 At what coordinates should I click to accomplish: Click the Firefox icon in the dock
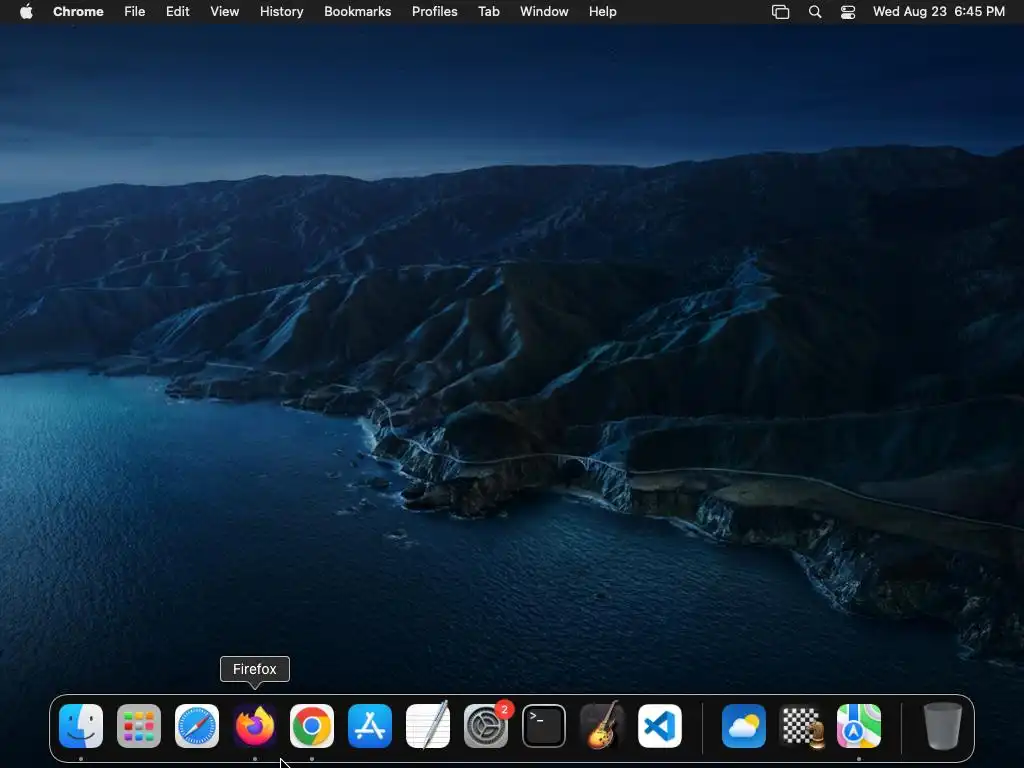[255, 726]
